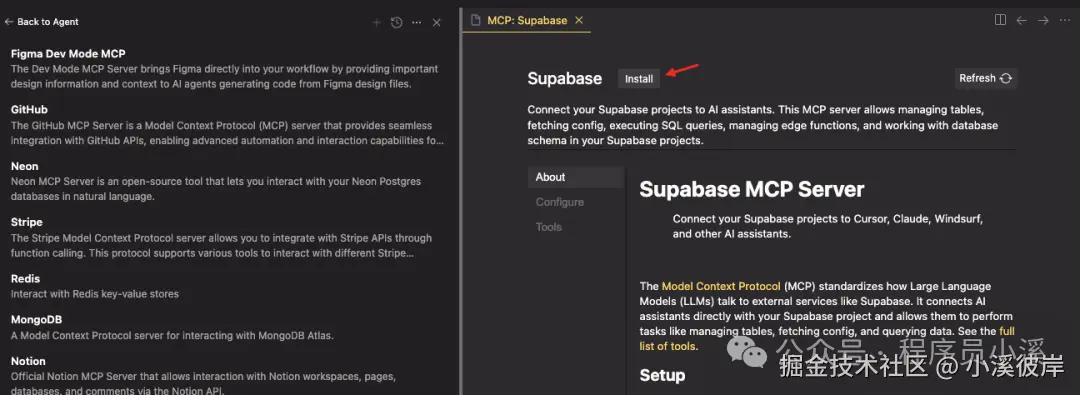Click the Supabase MCP Server heading

point(751,189)
